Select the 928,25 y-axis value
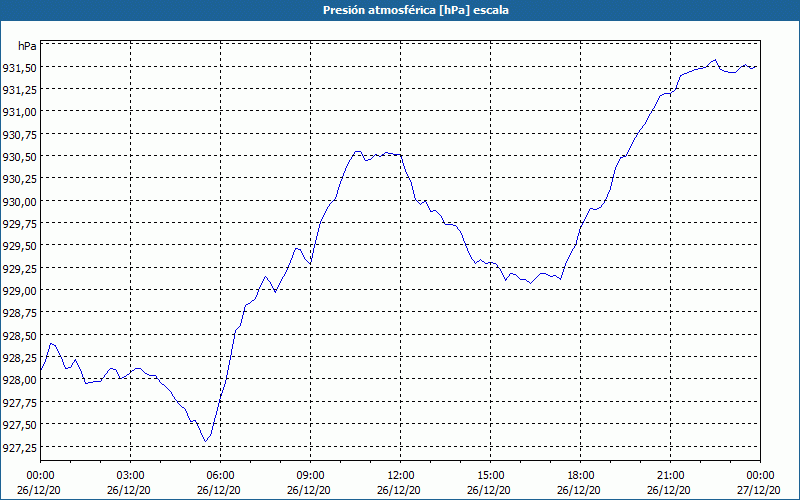Viewport: 800px width, 500px height. point(19,358)
